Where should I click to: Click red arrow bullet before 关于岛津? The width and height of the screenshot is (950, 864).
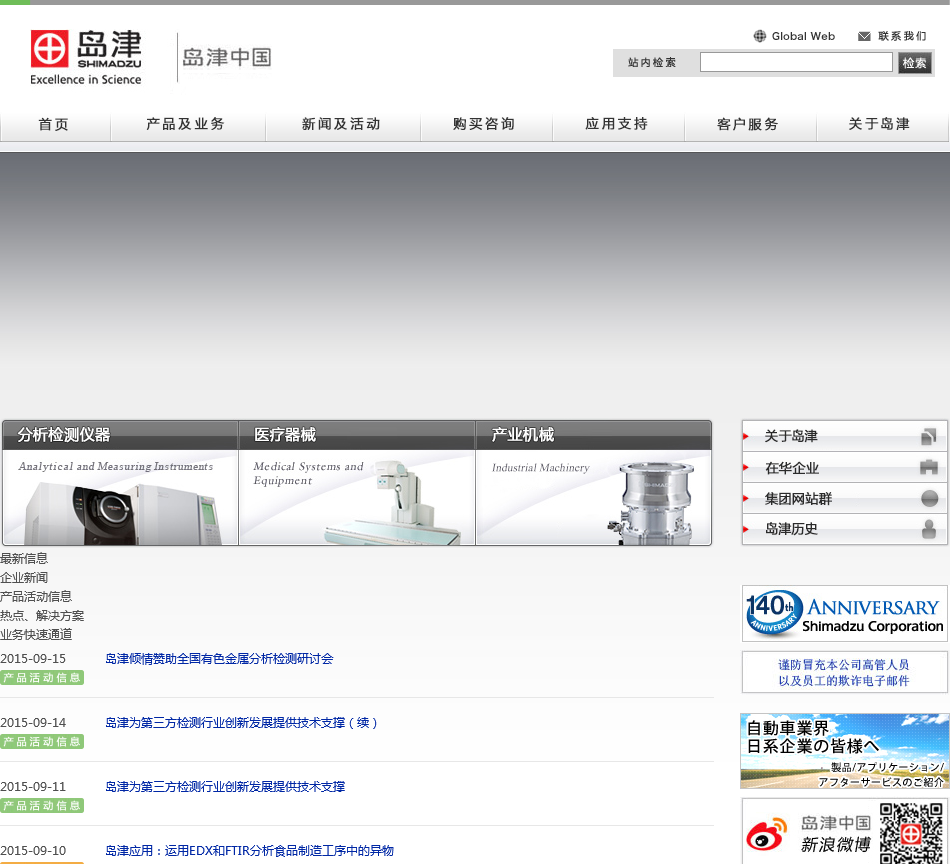point(746,436)
